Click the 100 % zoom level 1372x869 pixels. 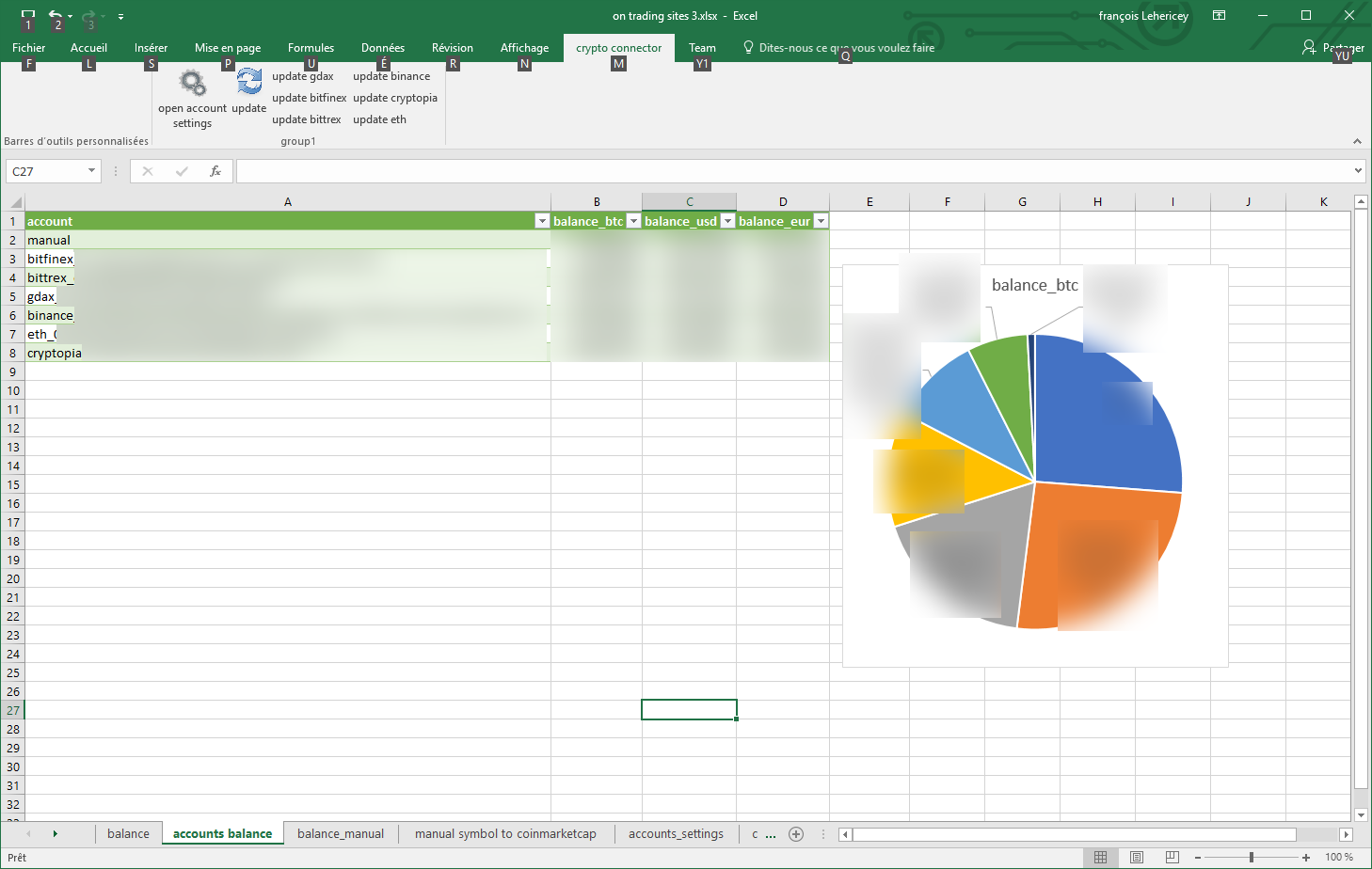(x=1339, y=858)
